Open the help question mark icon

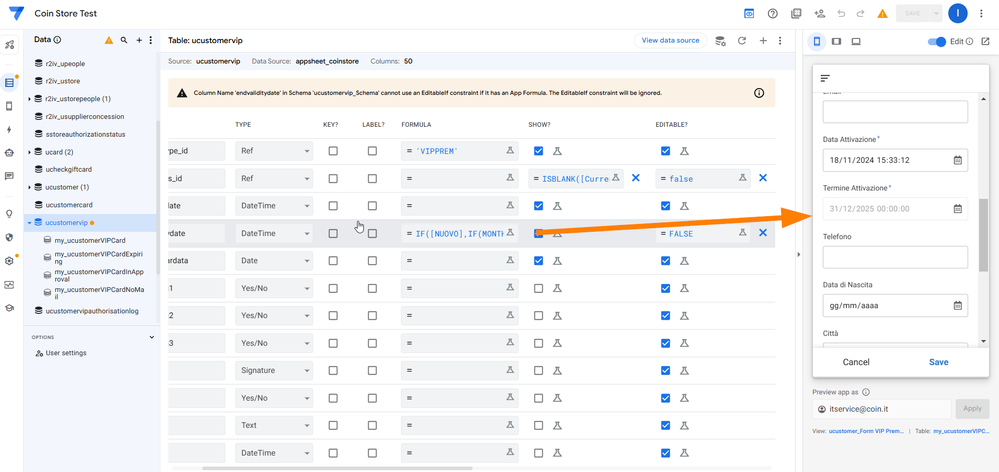(x=773, y=13)
